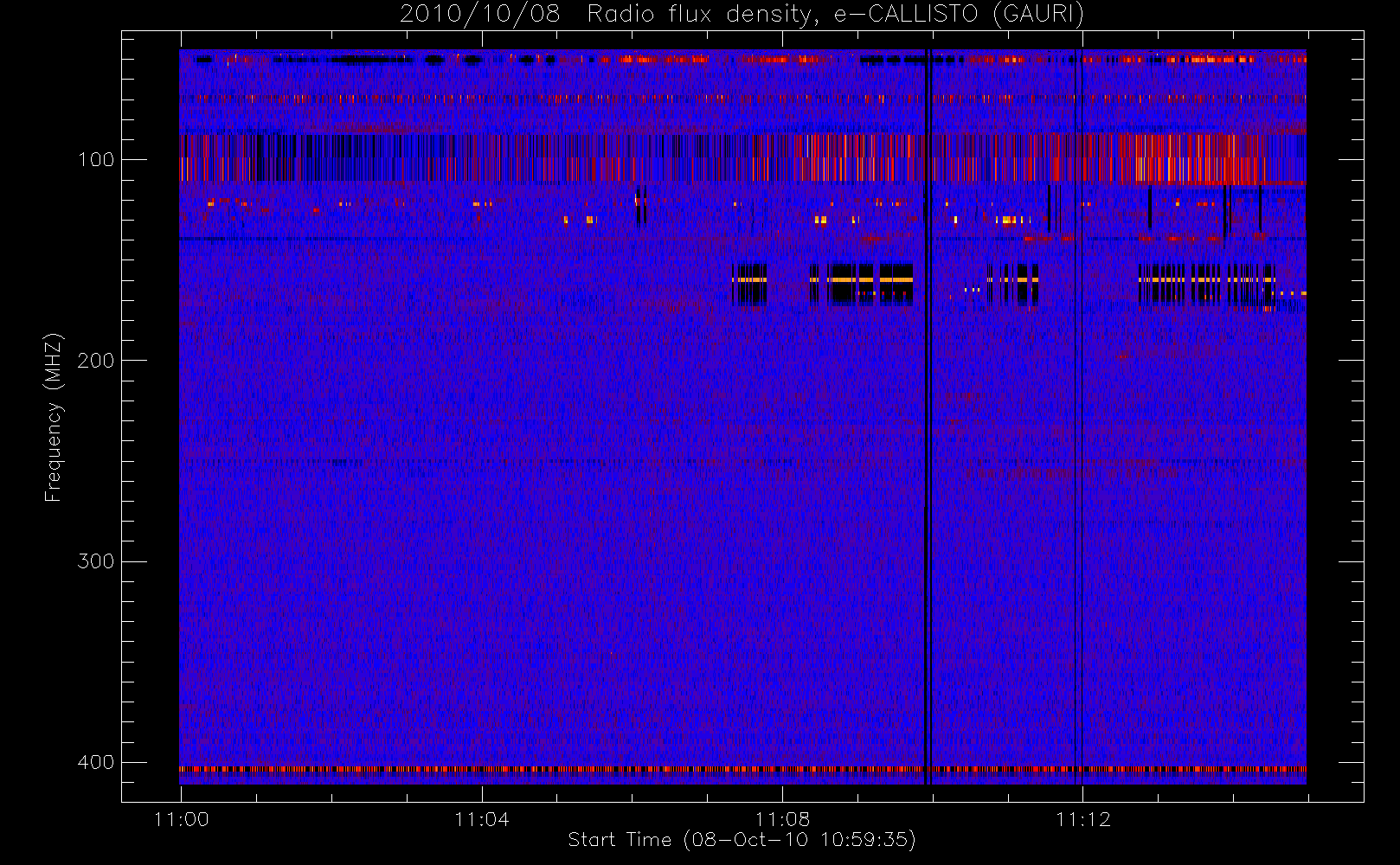Click the 'Frequency (MHZ)' axis label
The image size is (1400, 865).
pos(54,417)
